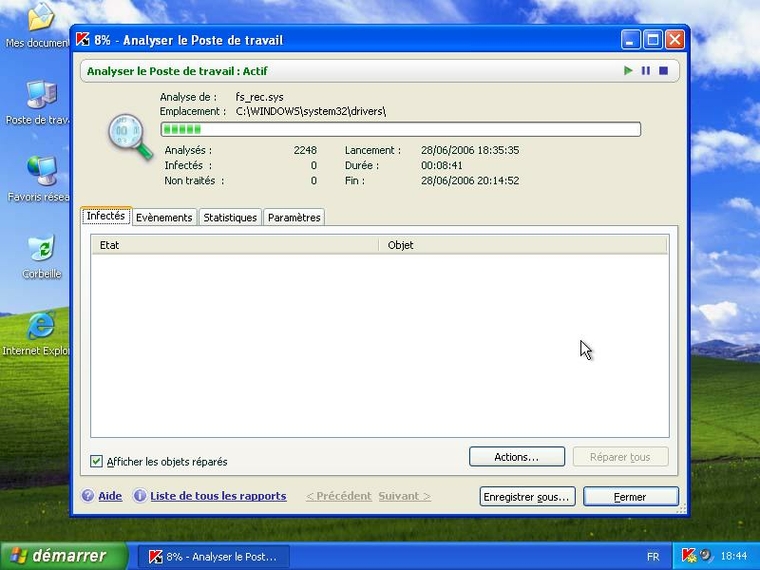Click the Réparer tous button

[620, 457]
